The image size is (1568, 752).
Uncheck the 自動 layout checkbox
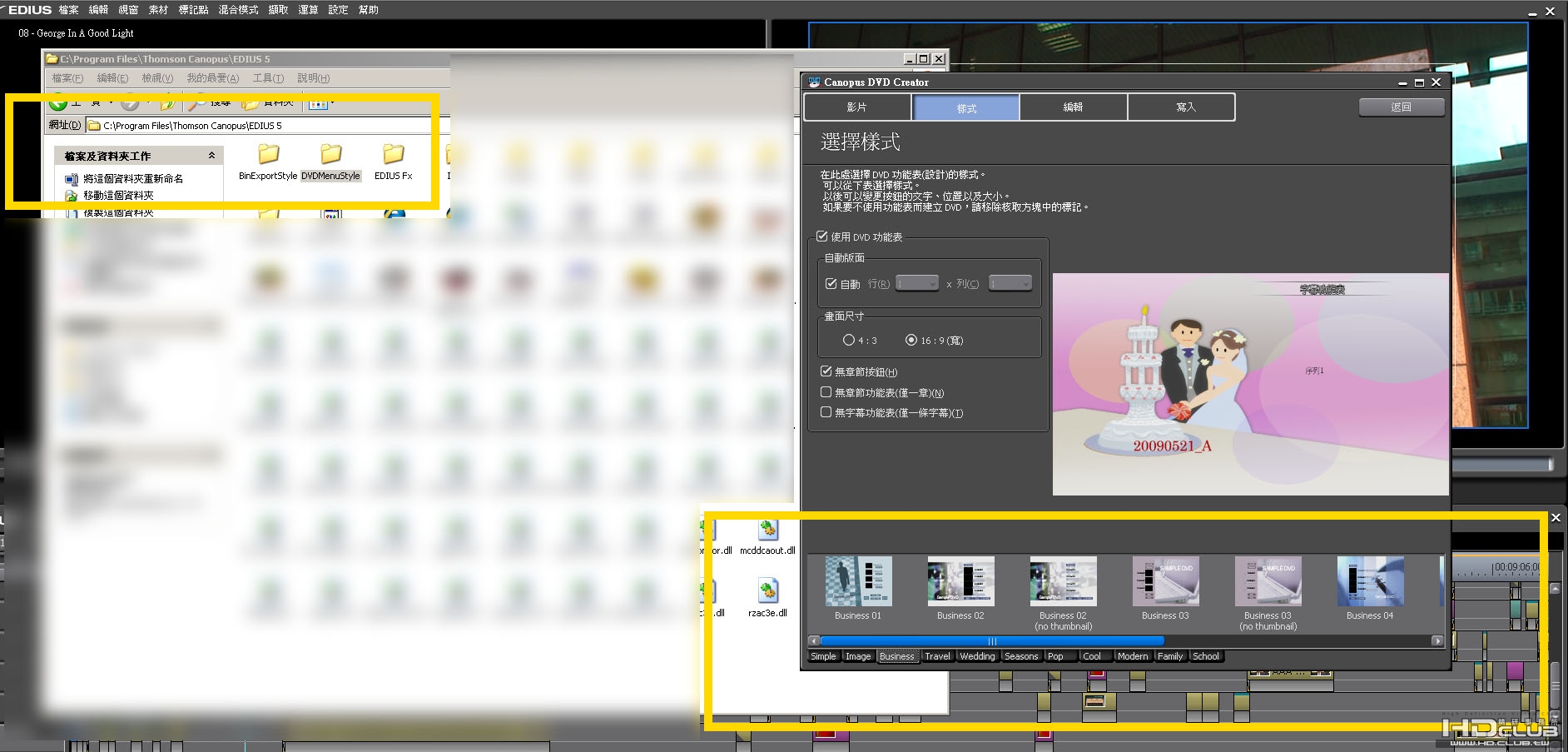[831, 284]
